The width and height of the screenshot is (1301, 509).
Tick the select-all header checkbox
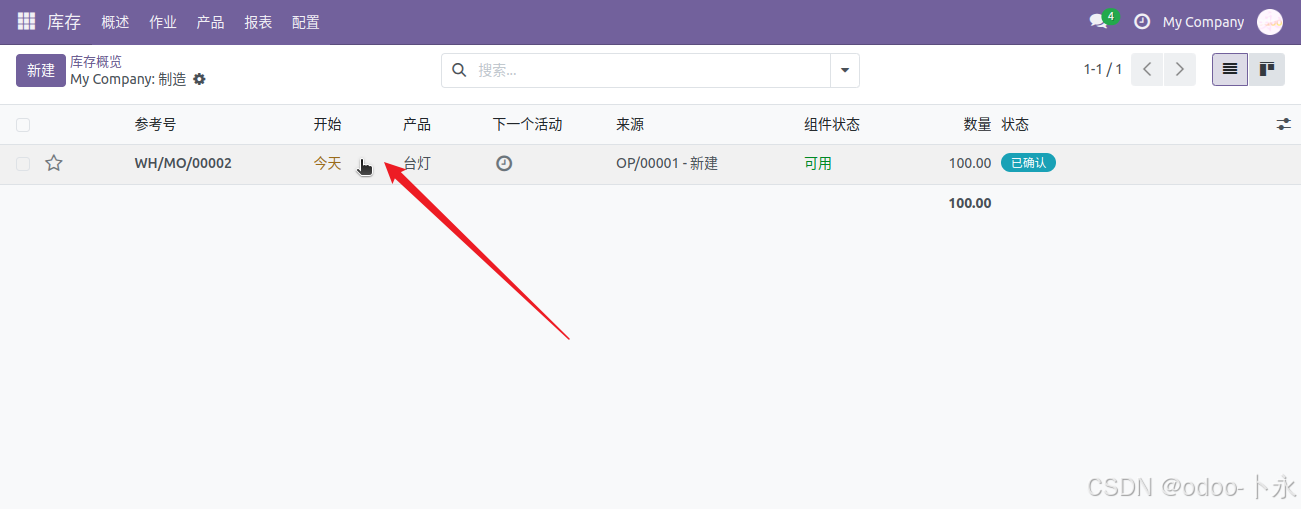tap(23, 125)
